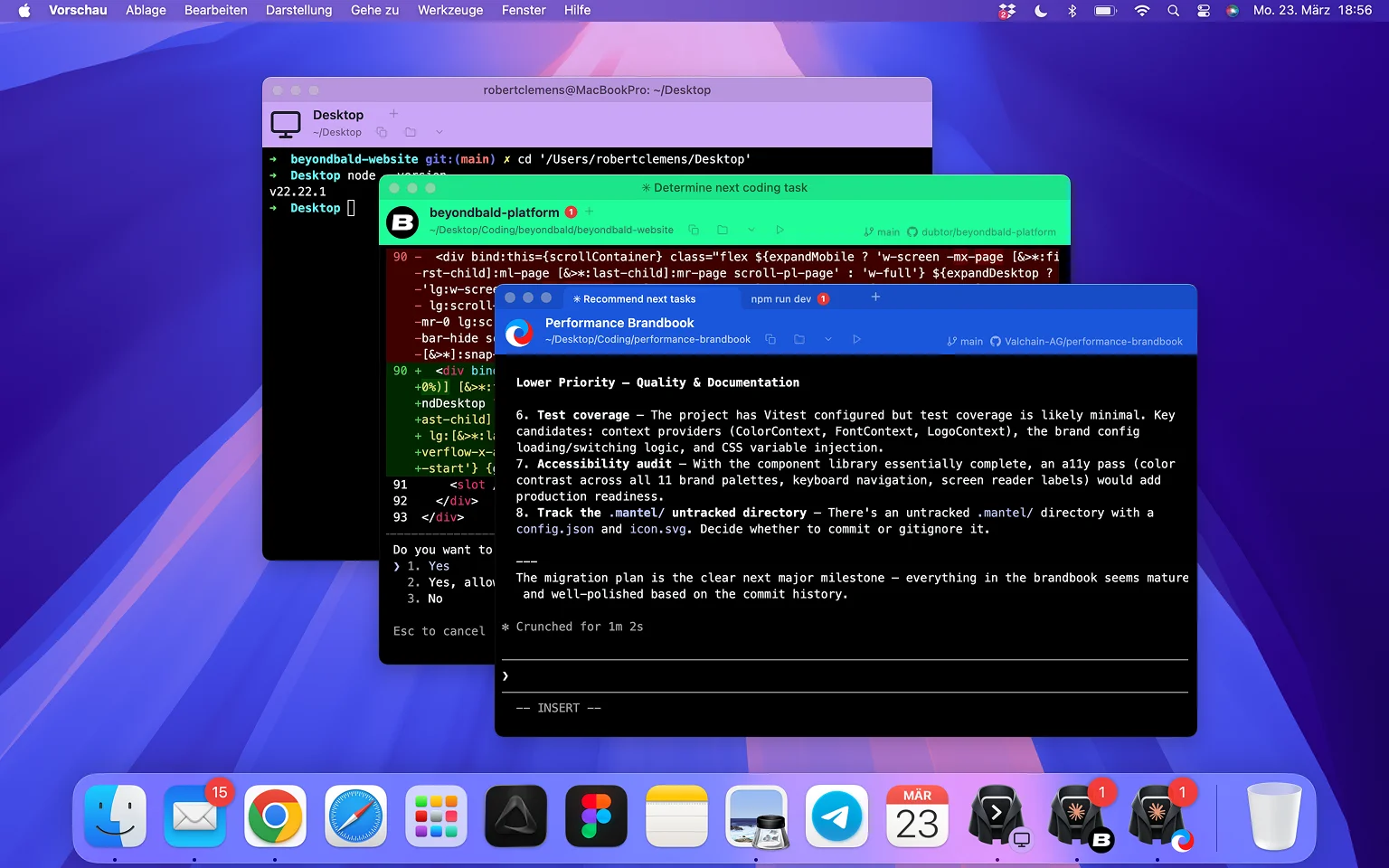The image size is (1389, 868).
Task: Expand the chevron dropdown in beyondbald-platform header
Action: click(751, 230)
